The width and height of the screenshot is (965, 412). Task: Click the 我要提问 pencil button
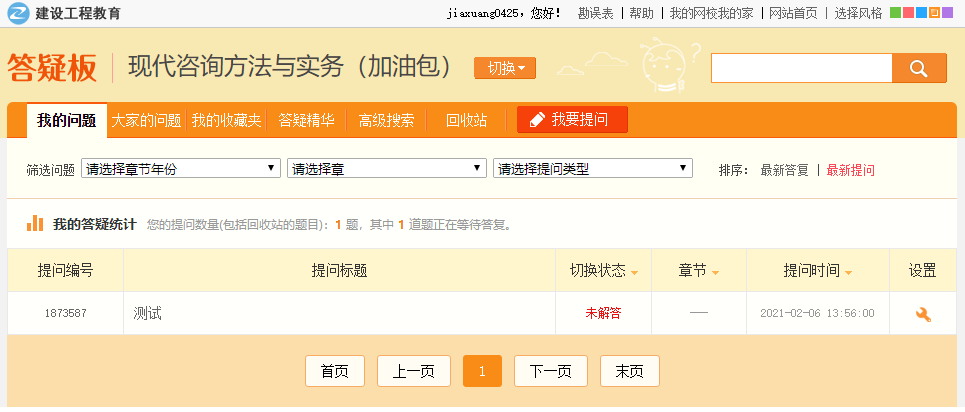coord(571,120)
